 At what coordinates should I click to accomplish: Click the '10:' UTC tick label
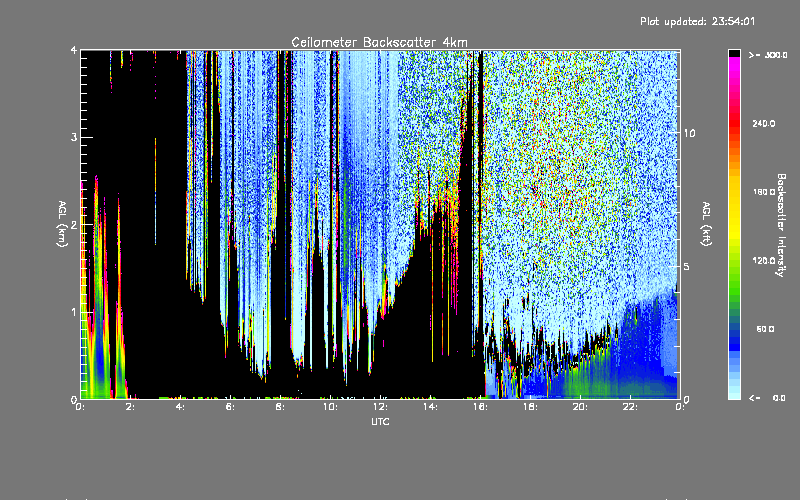pyautogui.click(x=331, y=407)
